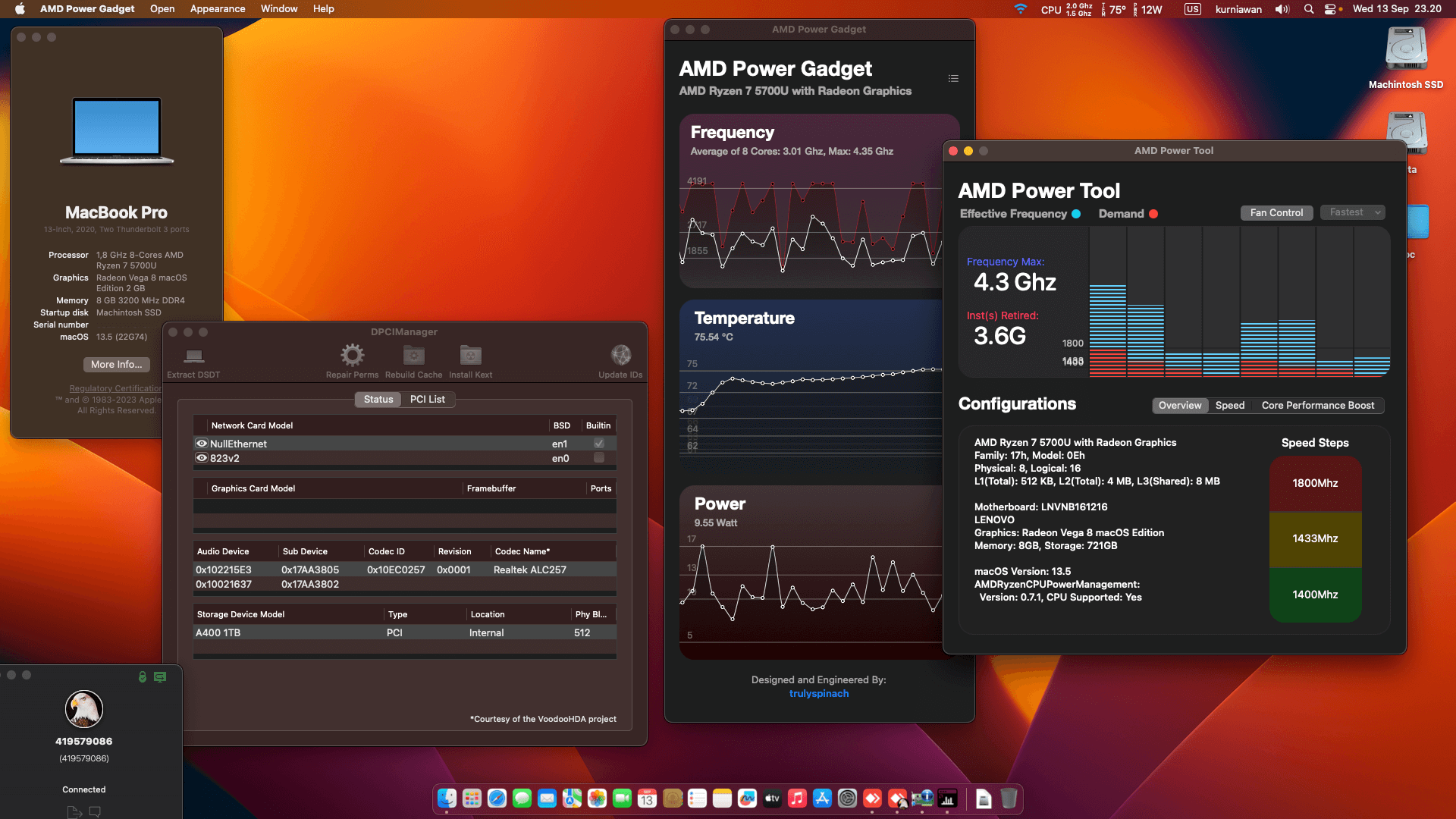Open Mail from the Dock

tap(547, 799)
